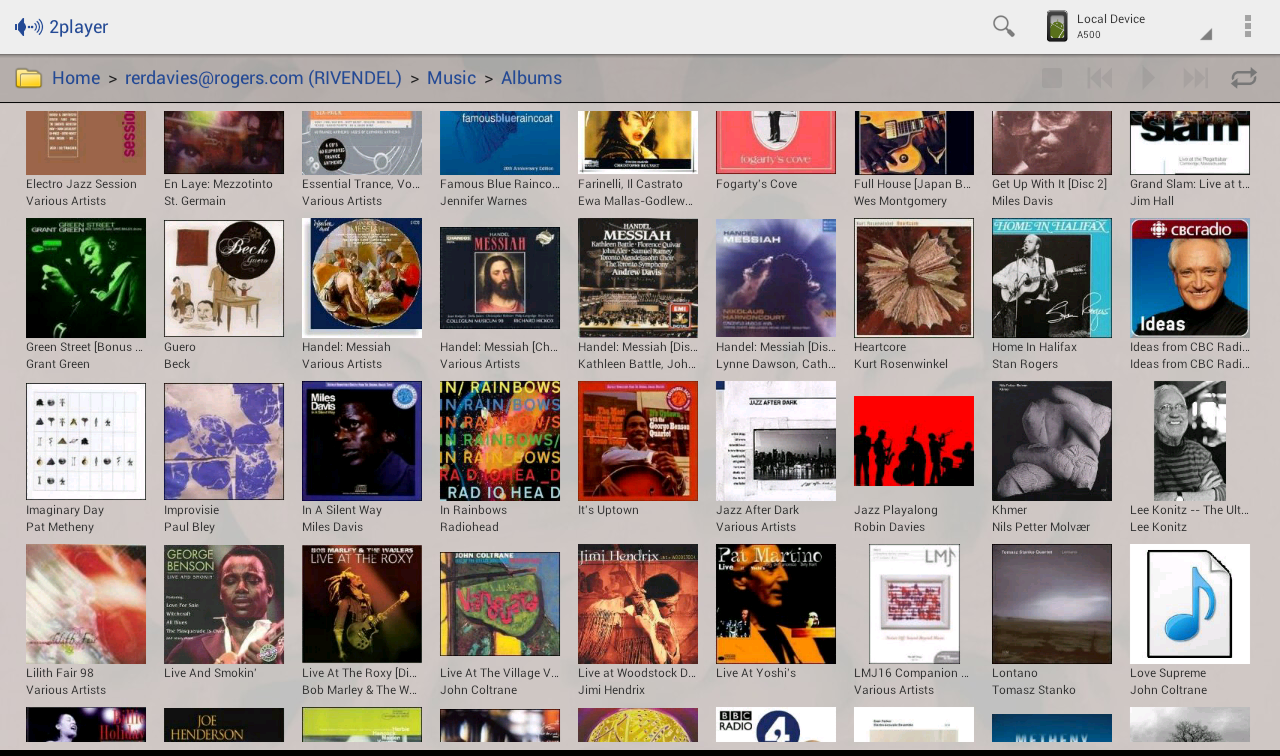This screenshot has width=1280, height=756.
Task: Open the search magnifier icon
Action: click(x=1003, y=26)
